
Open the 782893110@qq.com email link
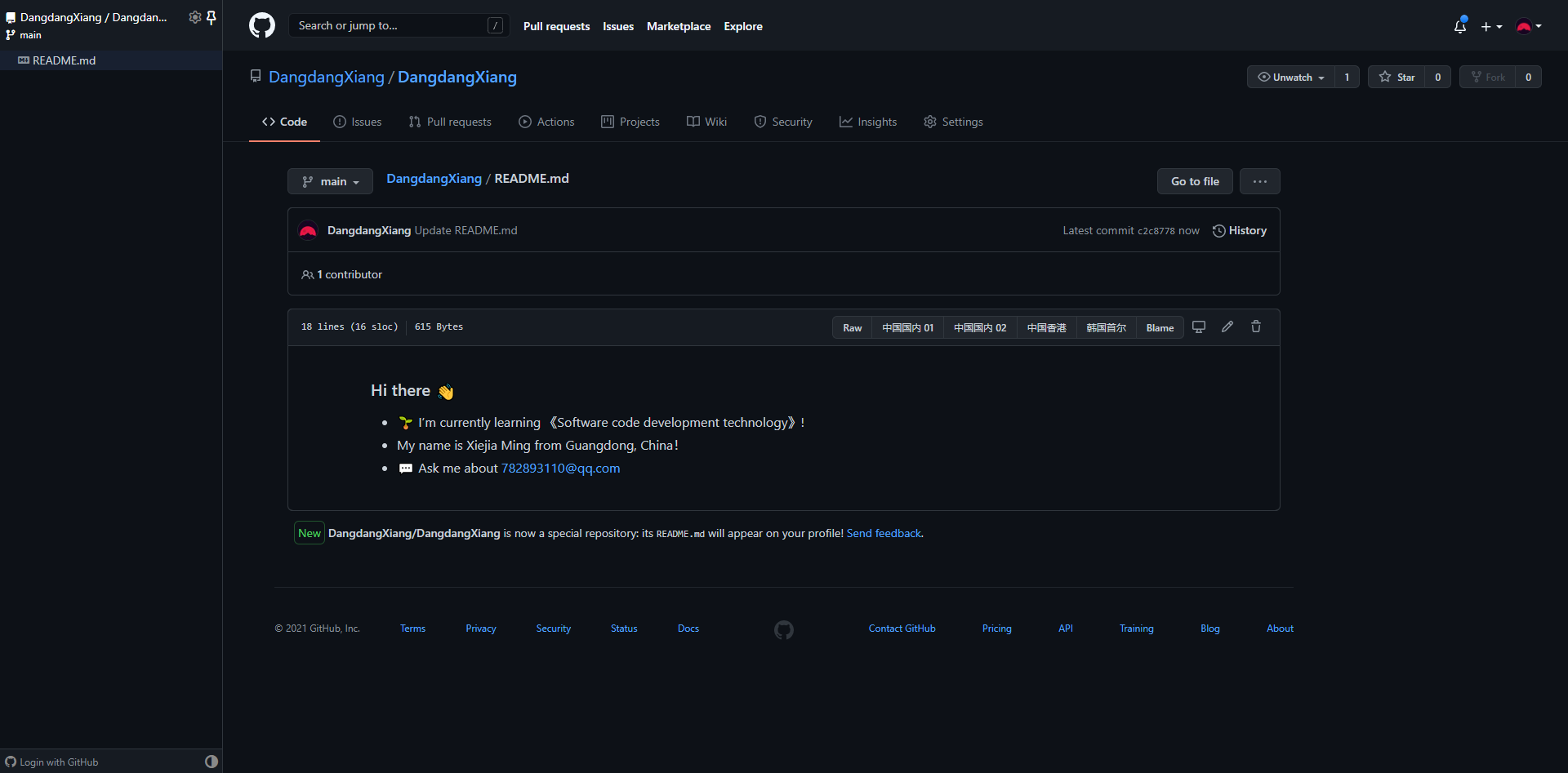point(560,468)
